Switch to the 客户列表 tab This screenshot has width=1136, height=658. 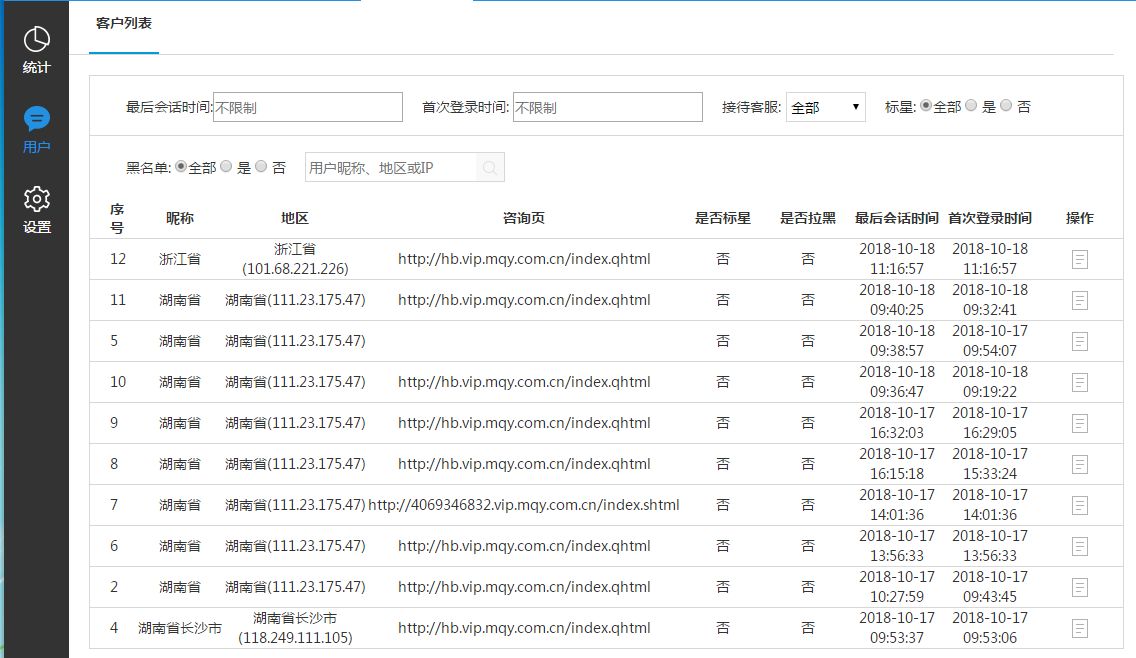pos(124,22)
